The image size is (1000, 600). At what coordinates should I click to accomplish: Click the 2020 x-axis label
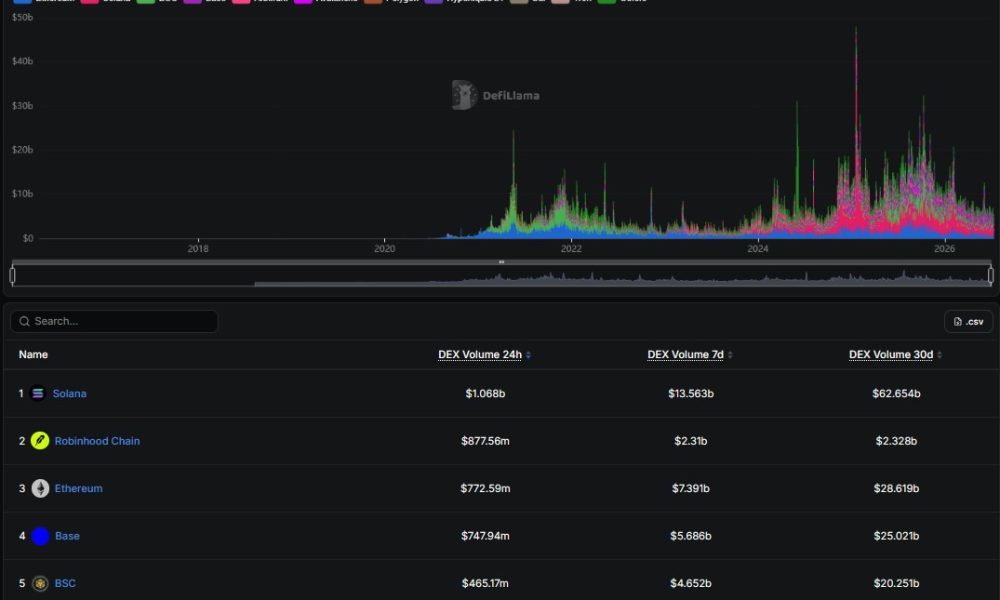click(x=385, y=249)
